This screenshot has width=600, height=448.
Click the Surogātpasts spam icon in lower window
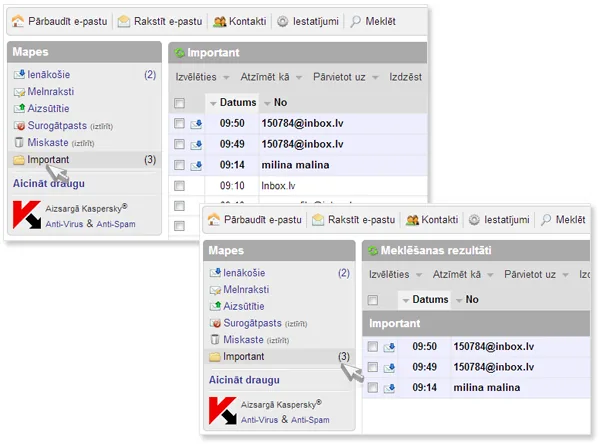click(215, 323)
